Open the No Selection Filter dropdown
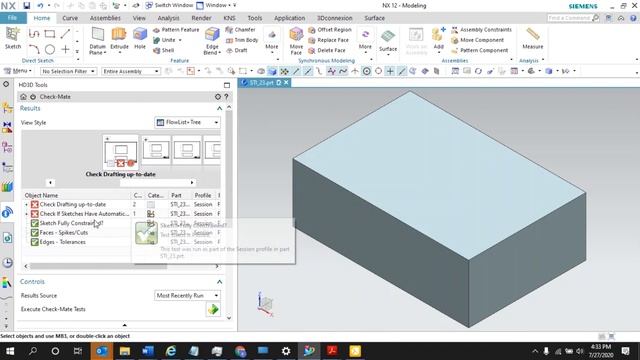Screen dimensions: 640x360 tap(68, 71)
